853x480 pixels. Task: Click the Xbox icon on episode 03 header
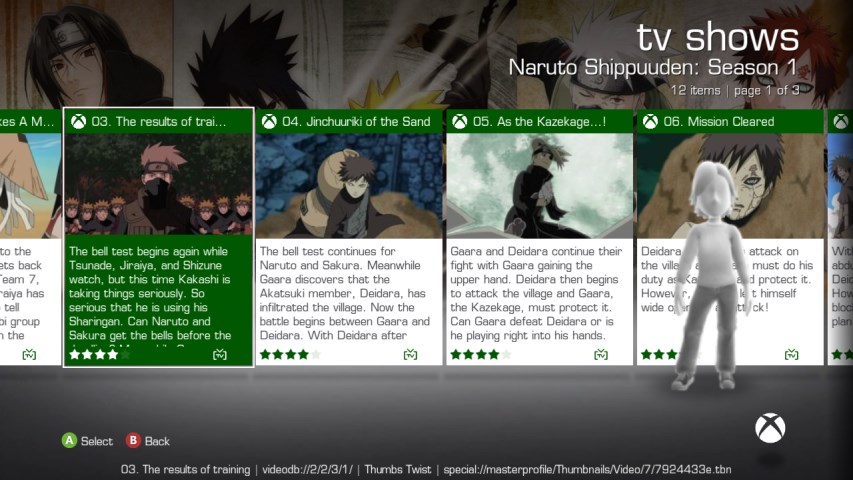(79, 121)
